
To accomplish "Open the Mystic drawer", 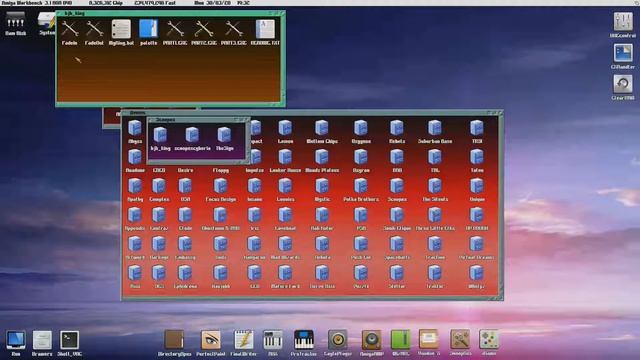I will pos(322,186).
